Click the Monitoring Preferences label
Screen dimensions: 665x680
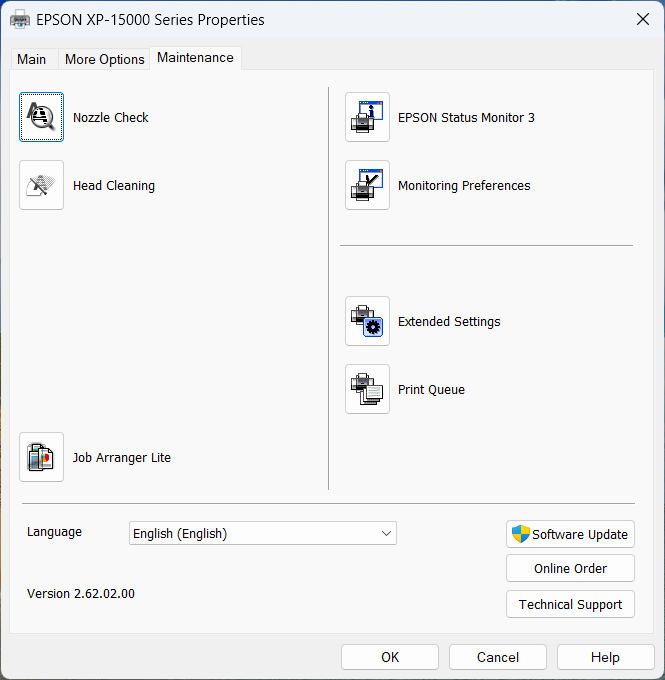coord(464,186)
